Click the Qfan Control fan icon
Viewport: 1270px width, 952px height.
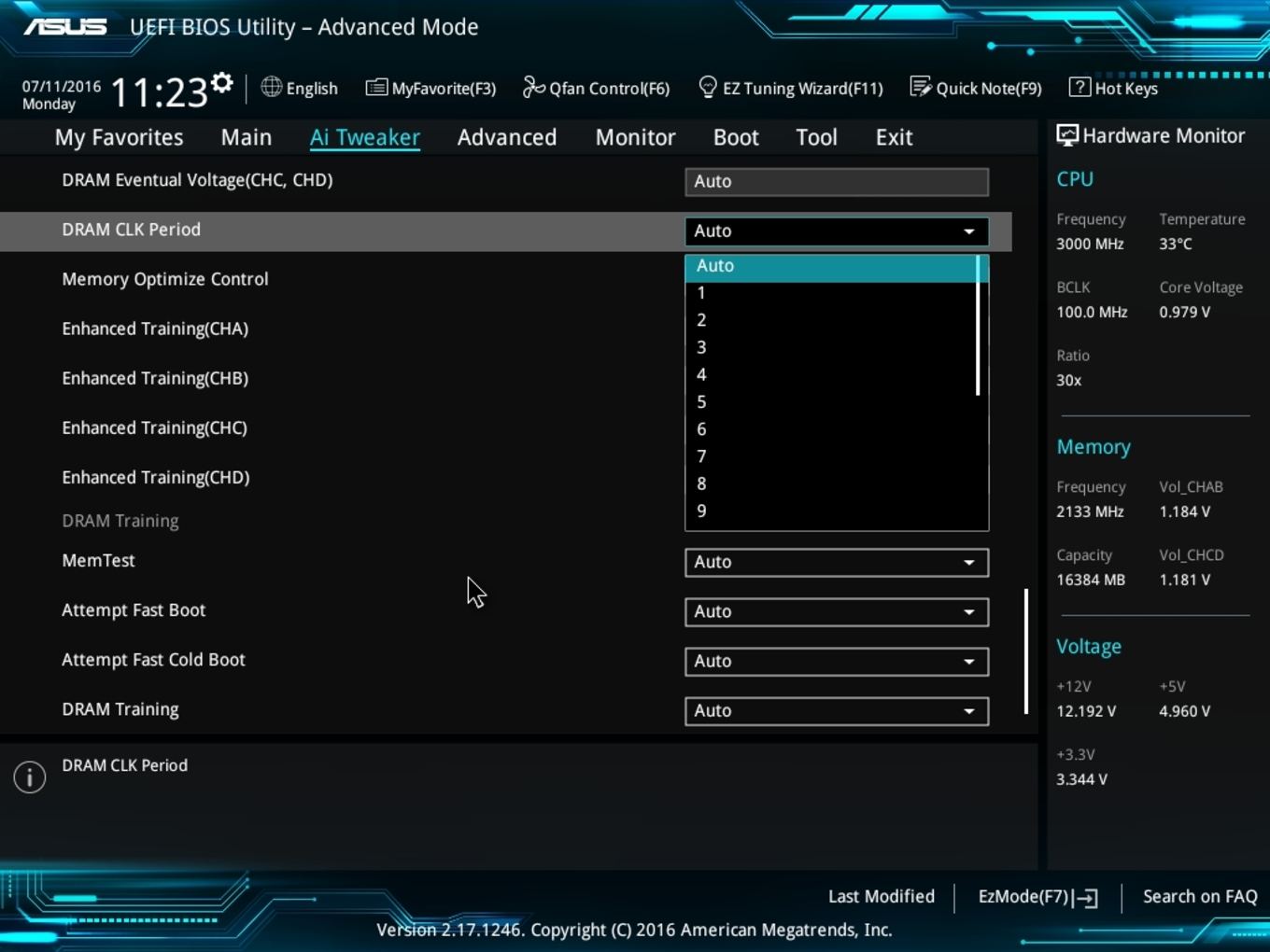tap(533, 87)
